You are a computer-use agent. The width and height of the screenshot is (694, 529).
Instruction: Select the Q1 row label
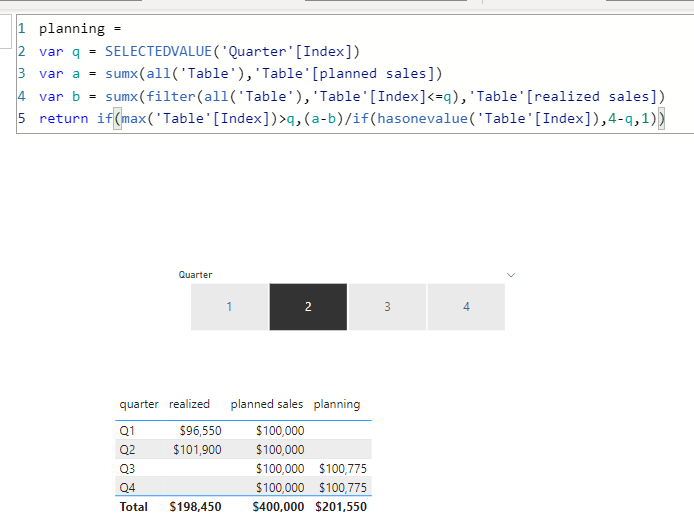coord(127,431)
